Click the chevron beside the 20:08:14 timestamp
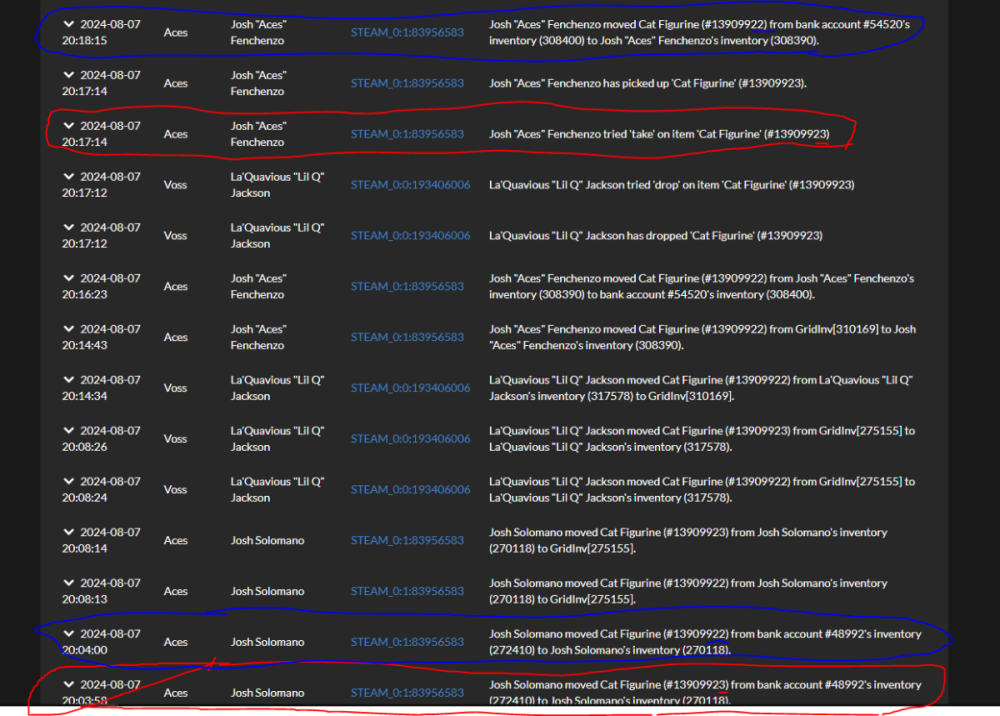 pyautogui.click(x=68, y=532)
